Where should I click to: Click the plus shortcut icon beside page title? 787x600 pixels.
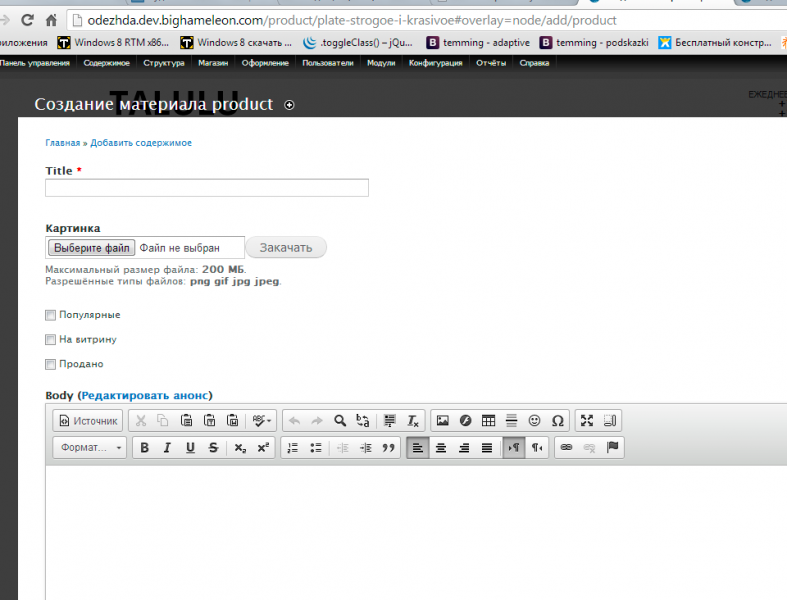pyautogui.click(x=289, y=105)
